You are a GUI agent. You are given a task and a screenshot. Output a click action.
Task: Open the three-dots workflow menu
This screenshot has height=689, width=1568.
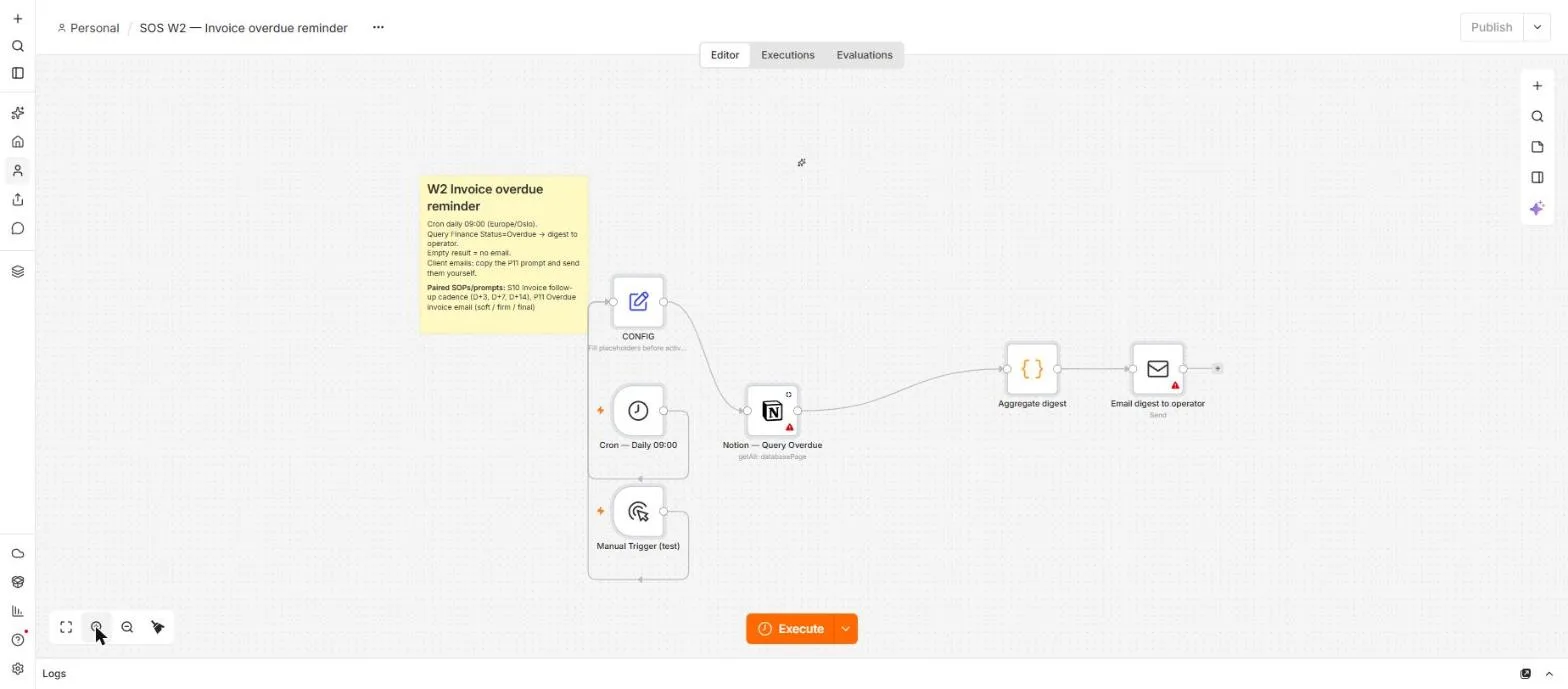378,28
